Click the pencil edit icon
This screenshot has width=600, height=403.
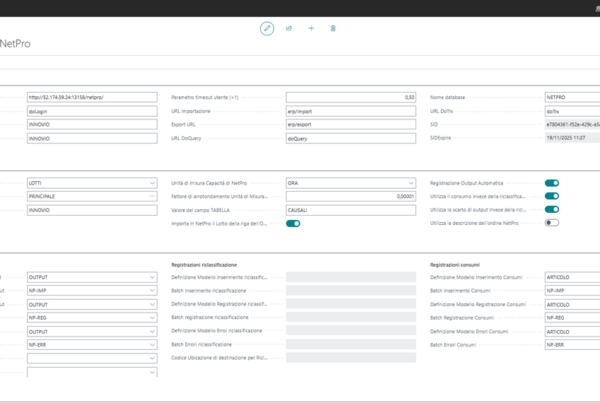point(267,28)
